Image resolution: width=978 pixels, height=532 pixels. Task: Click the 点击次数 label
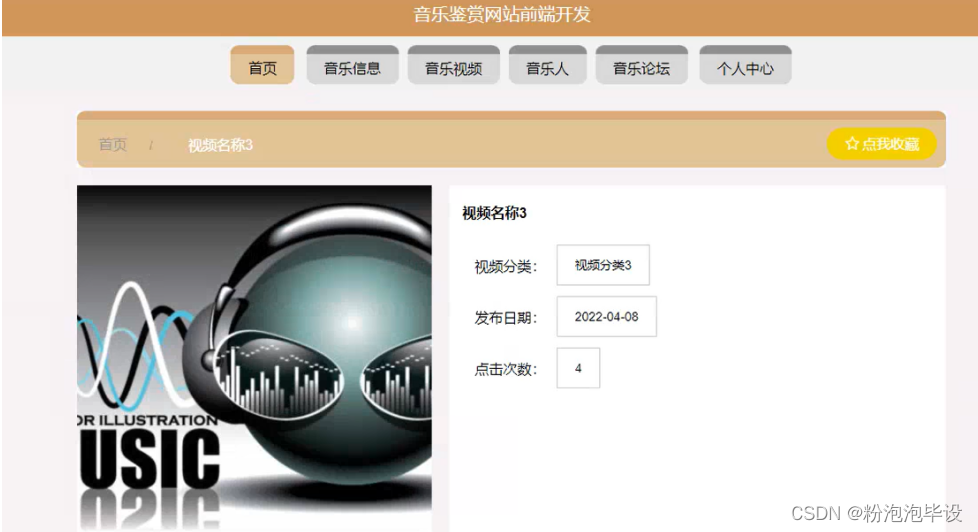505,369
